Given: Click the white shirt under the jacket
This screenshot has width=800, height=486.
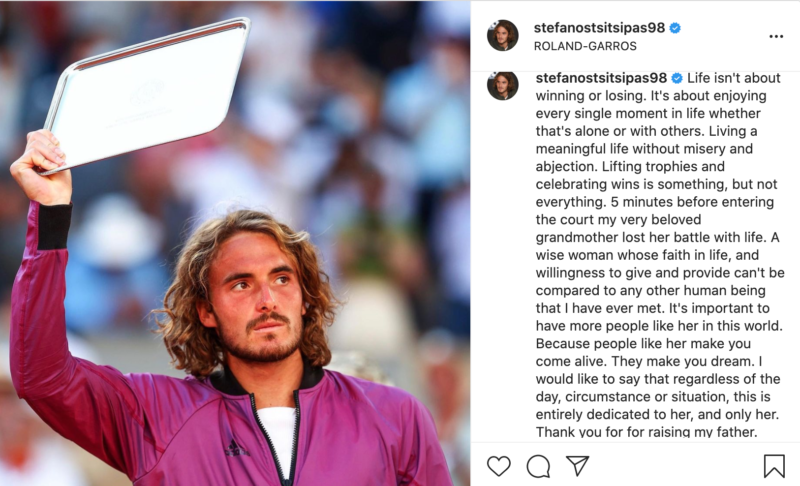Looking at the screenshot, I should (279, 441).
